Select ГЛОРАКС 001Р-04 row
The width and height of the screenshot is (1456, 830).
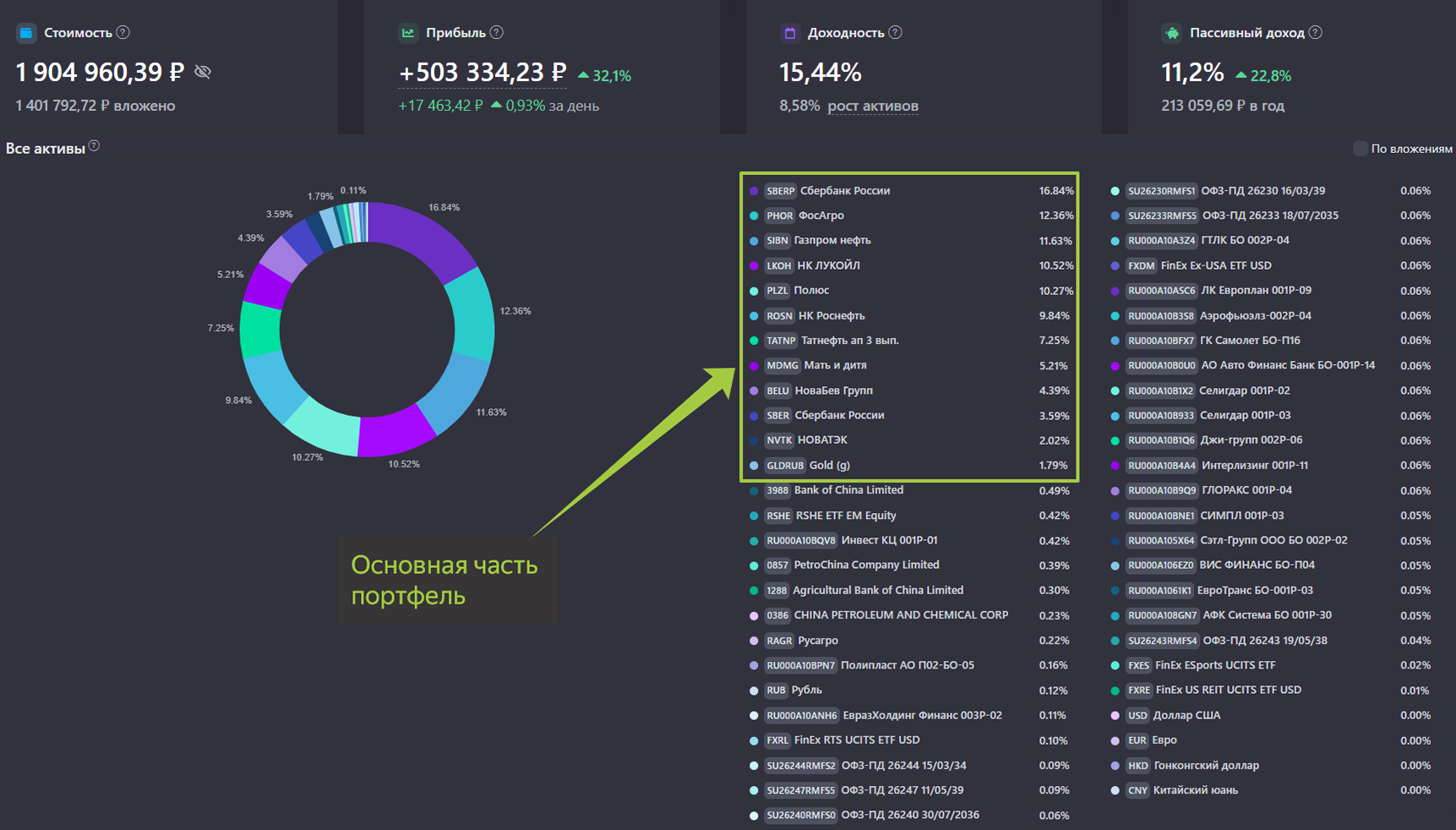[x=1272, y=490]
